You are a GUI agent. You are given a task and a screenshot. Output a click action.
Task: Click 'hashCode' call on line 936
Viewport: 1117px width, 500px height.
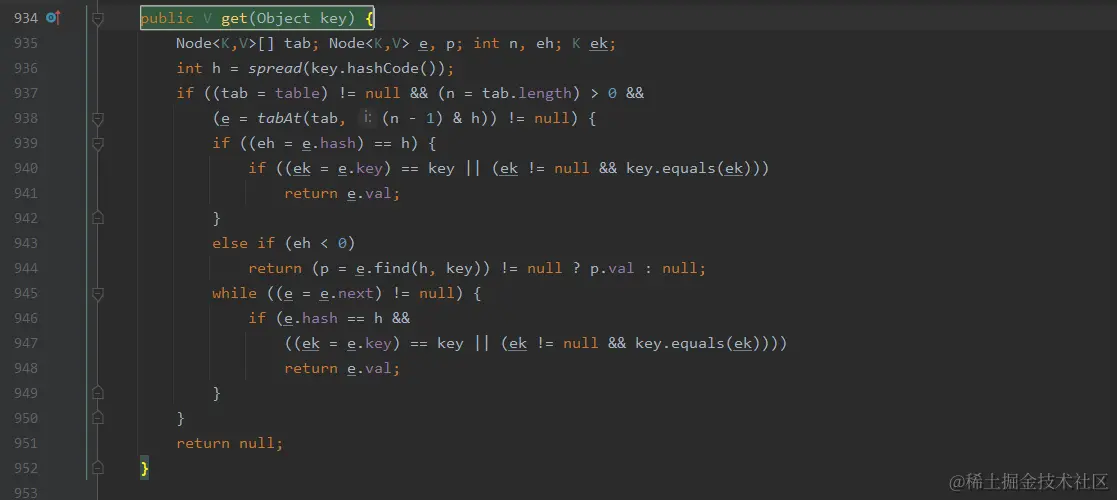[x=383, y=68]
